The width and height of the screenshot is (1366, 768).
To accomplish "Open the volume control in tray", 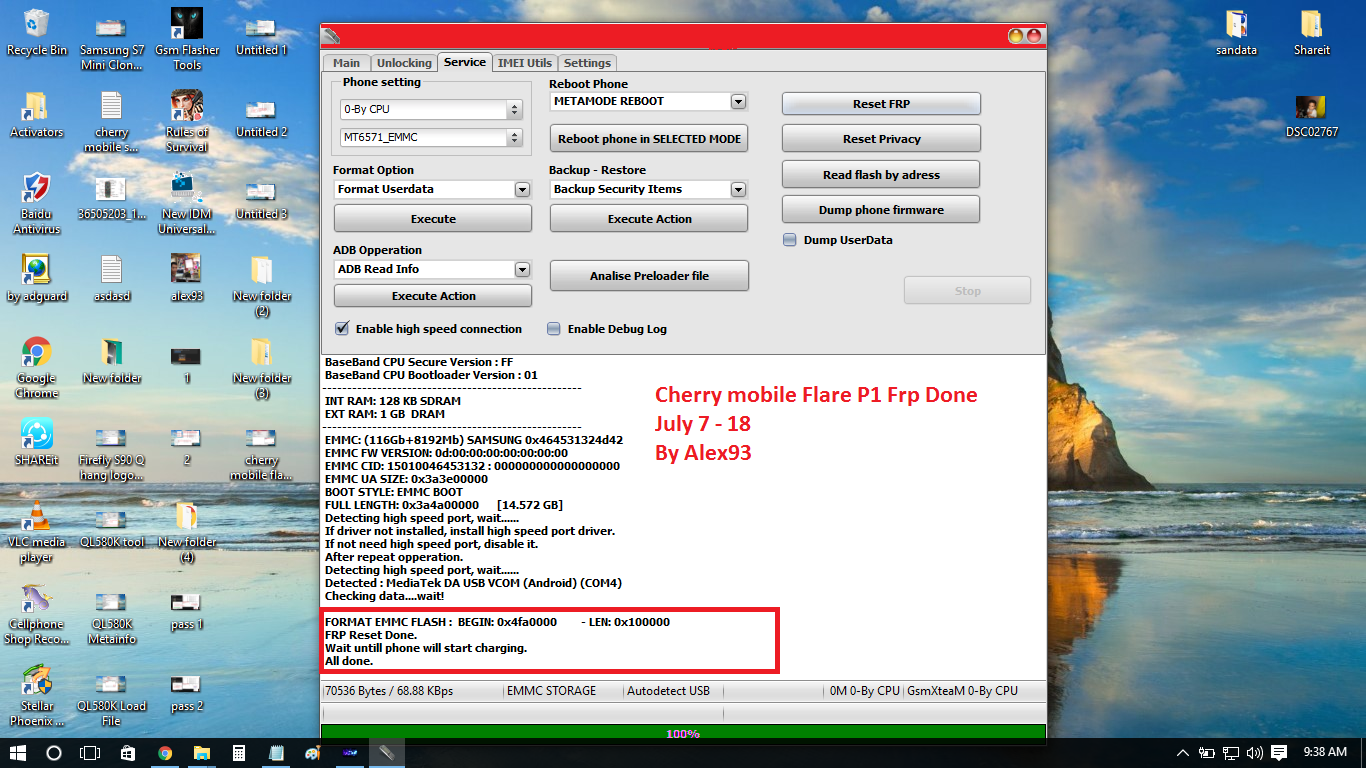I will [1257, 753].
